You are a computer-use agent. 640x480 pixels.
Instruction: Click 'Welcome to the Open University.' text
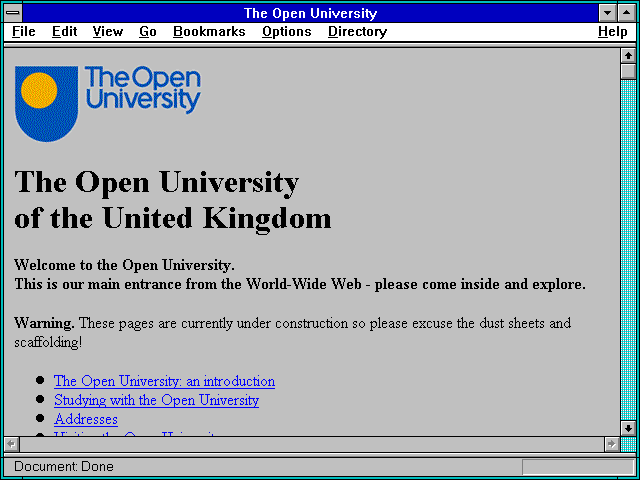[124, 265]
